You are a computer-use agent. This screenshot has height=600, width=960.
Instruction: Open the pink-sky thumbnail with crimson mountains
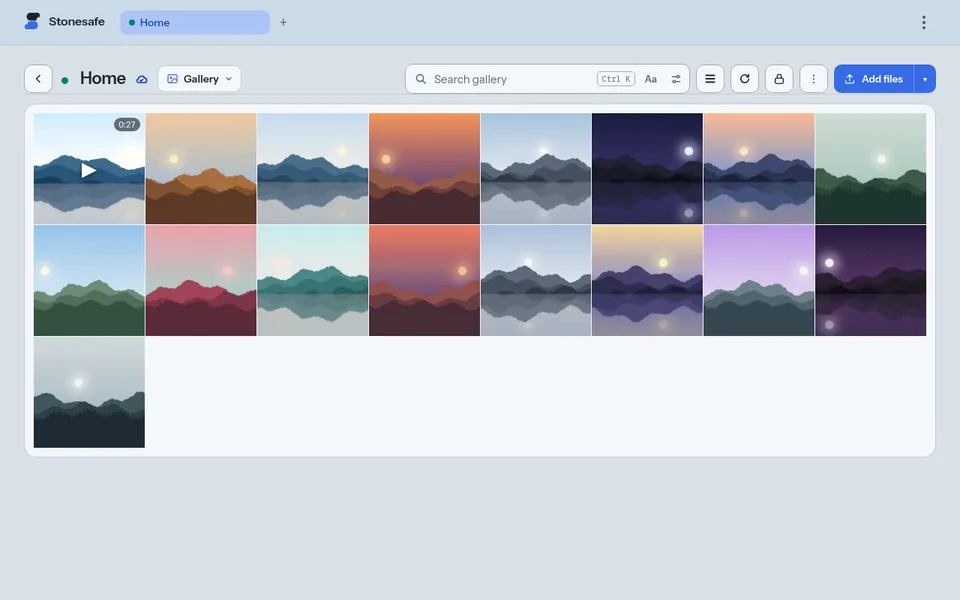[201, 280]
